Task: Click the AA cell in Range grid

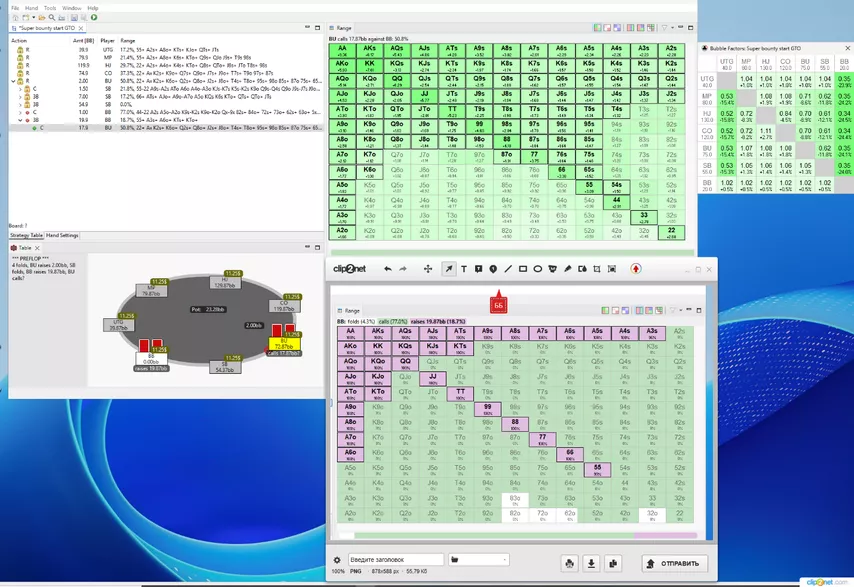Action: [342, 48]
